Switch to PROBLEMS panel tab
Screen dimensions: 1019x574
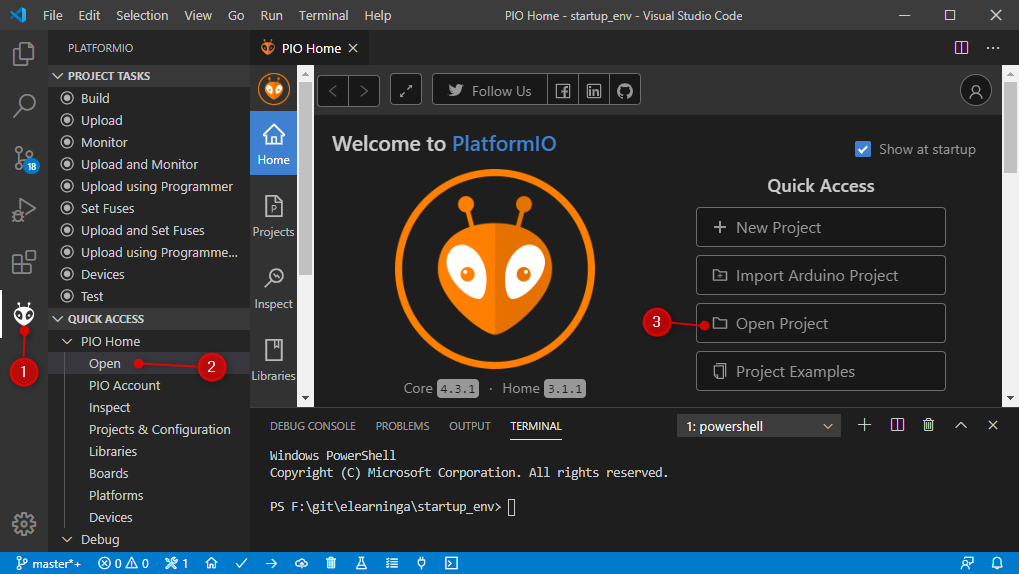click(x=402, y=426)
